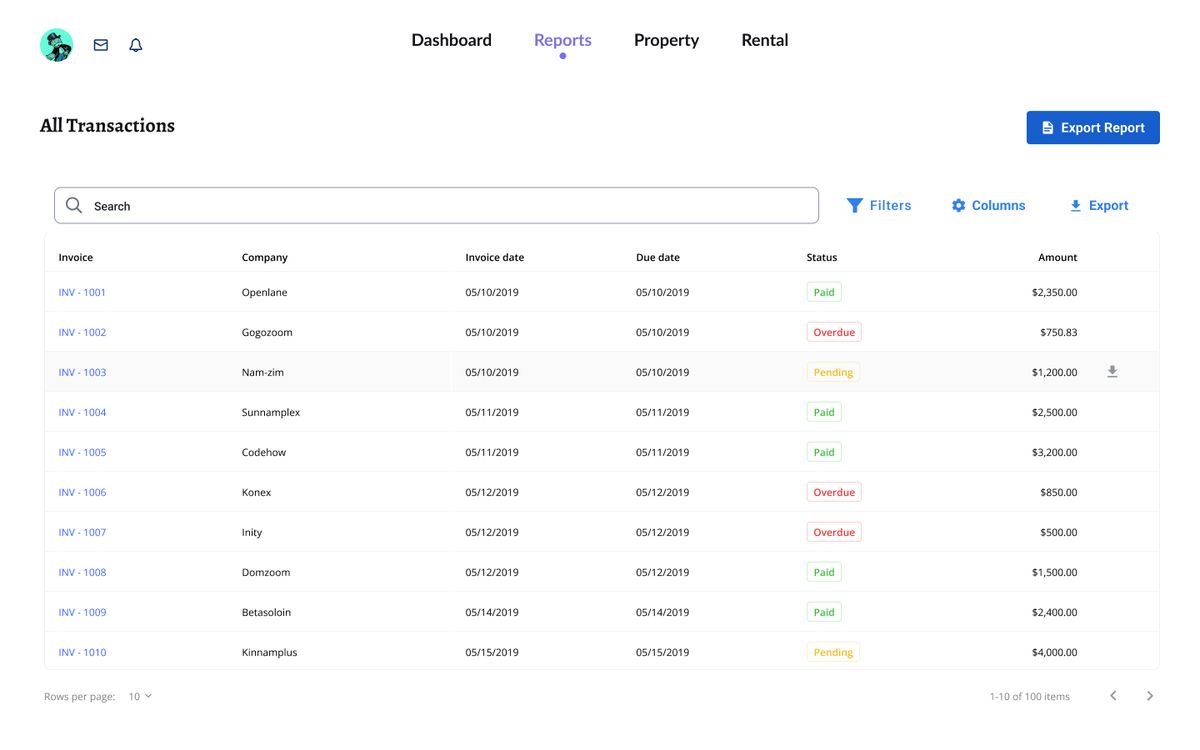Click the Export Report button
The image size is (1200, 750).
point(1093,128)
